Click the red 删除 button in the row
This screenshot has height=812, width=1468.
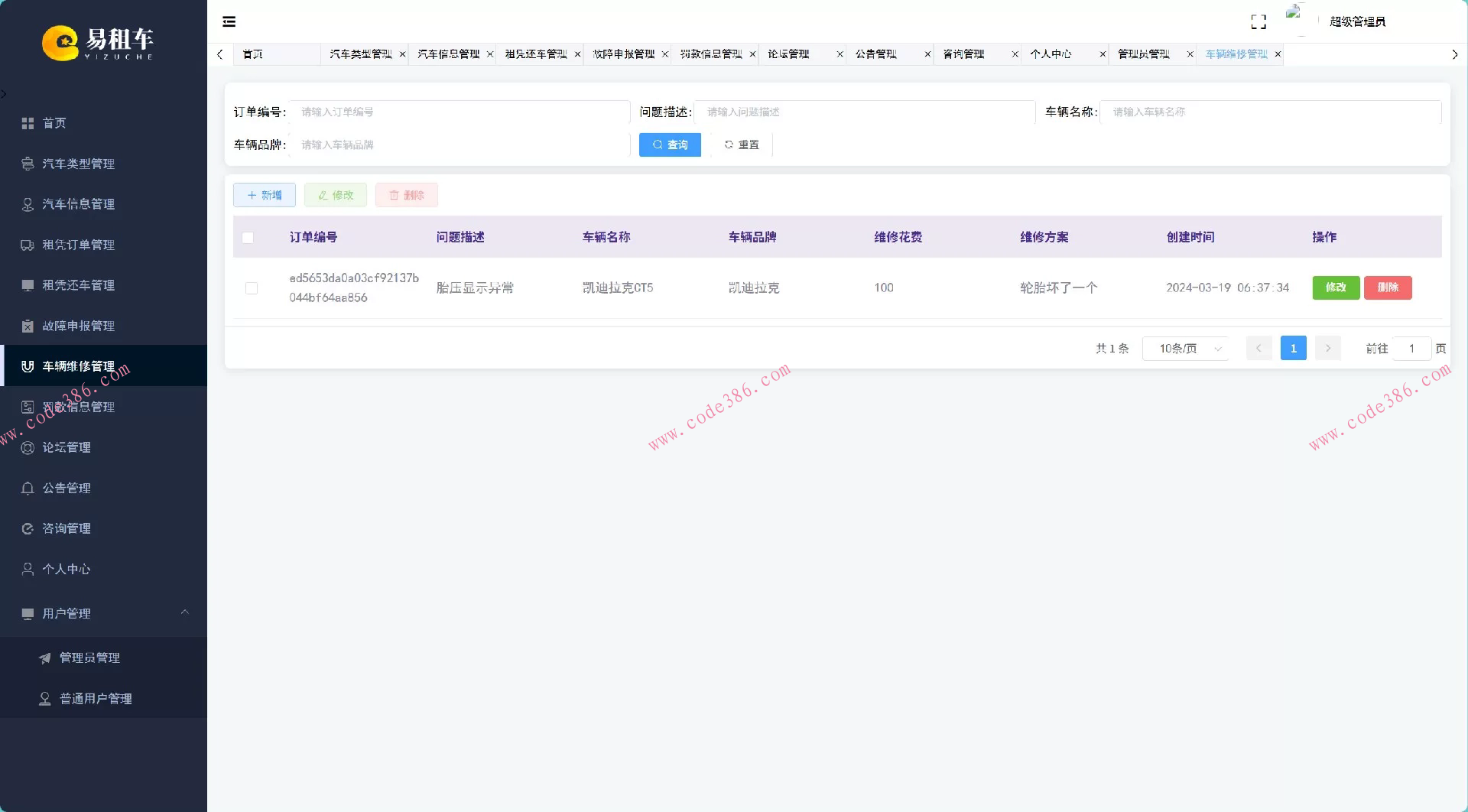coord(1387,287)
